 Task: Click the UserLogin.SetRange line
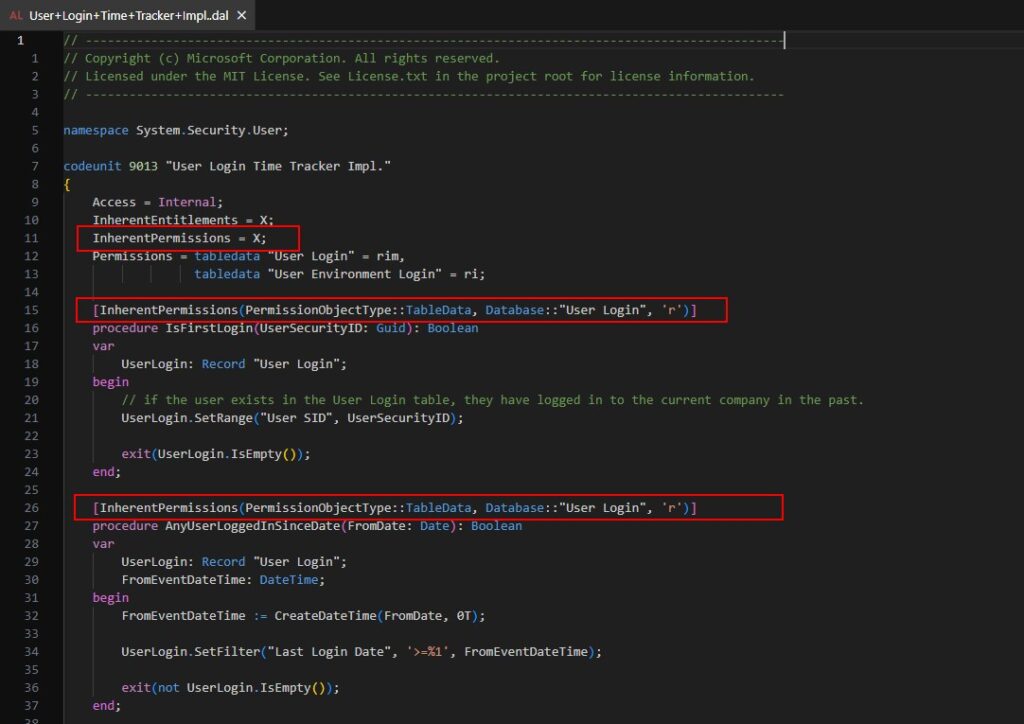[x=292, y=417]
